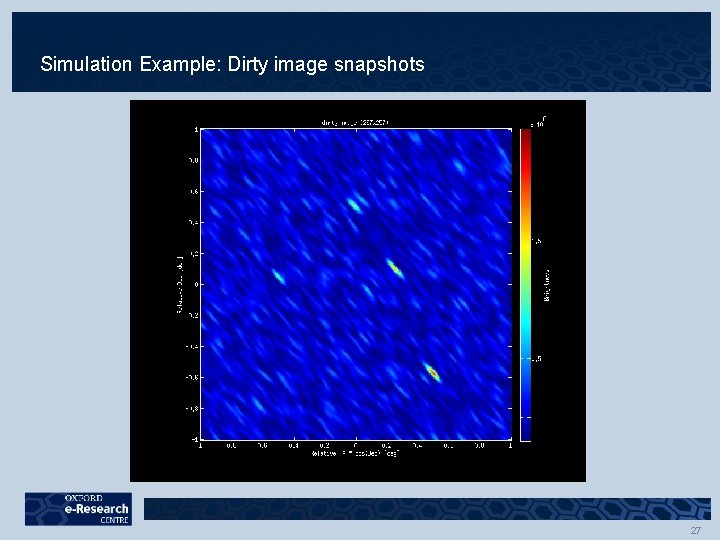The height and width of the screenshot is (540, 720).
Task: Click the Oxford e-Research Centre logo
Action: coord(79,509)
